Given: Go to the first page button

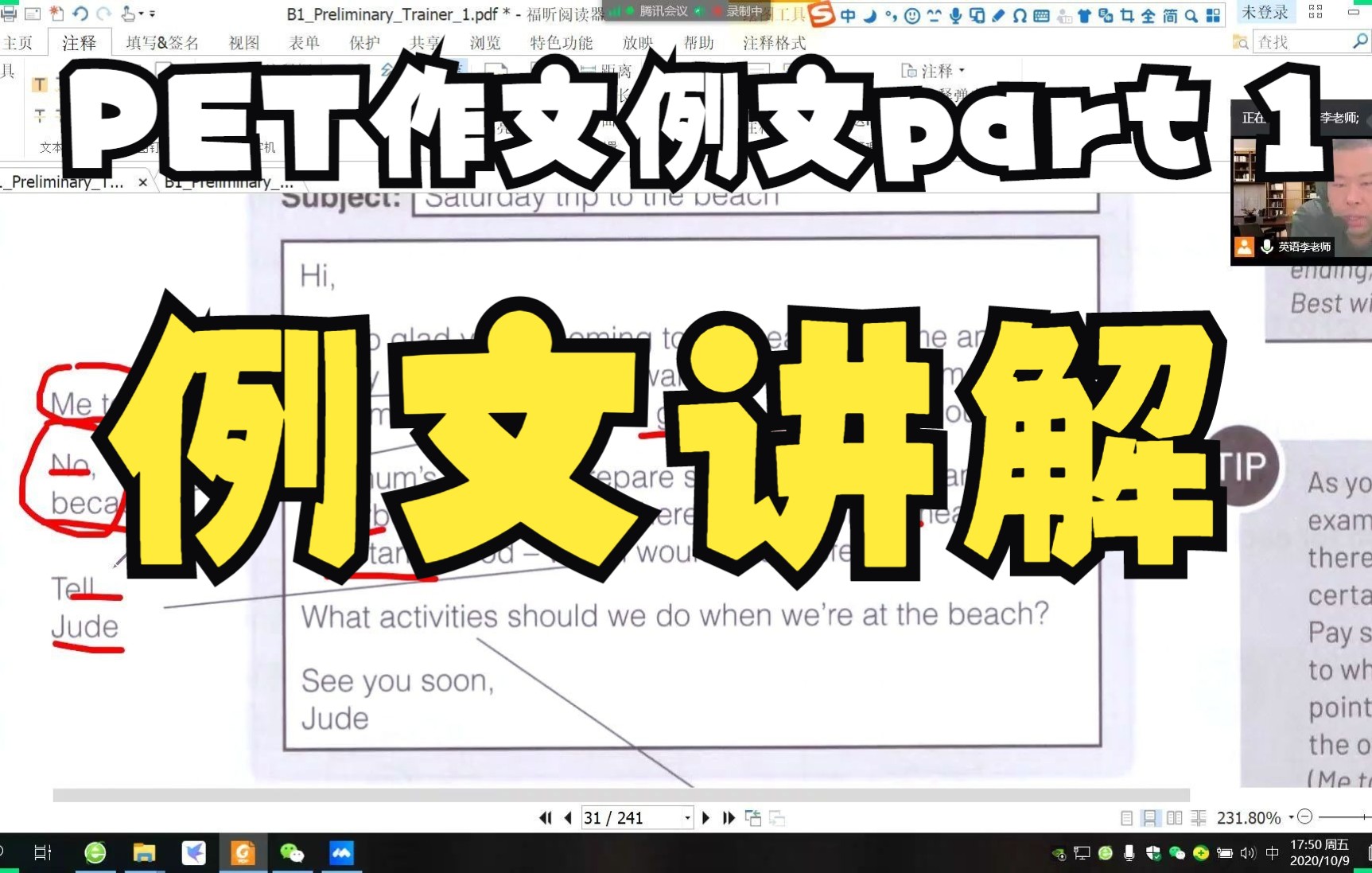Looking at the screenshot, I should click(546, 817).
